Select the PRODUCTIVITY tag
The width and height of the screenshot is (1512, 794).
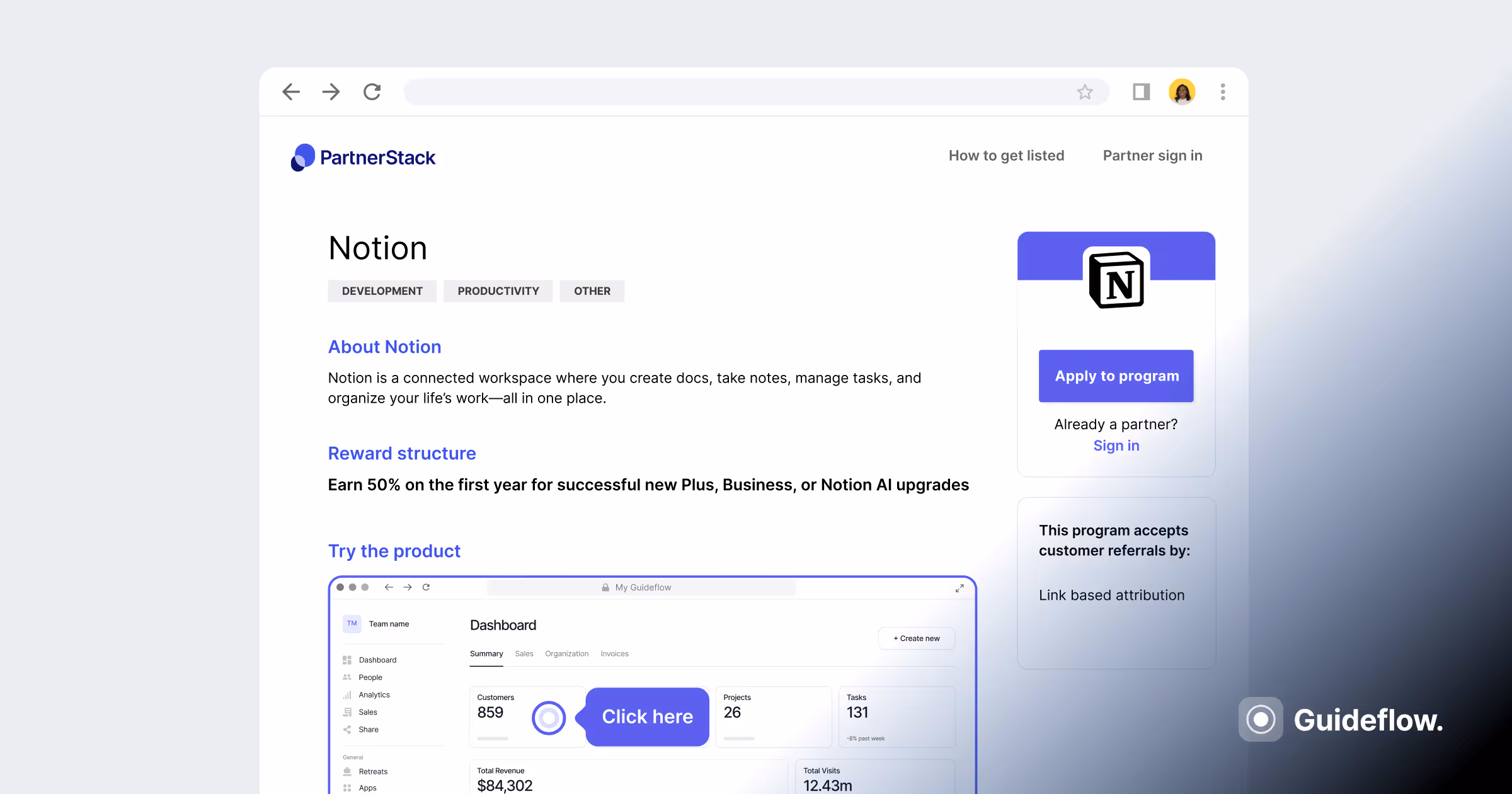coord(498,291)
